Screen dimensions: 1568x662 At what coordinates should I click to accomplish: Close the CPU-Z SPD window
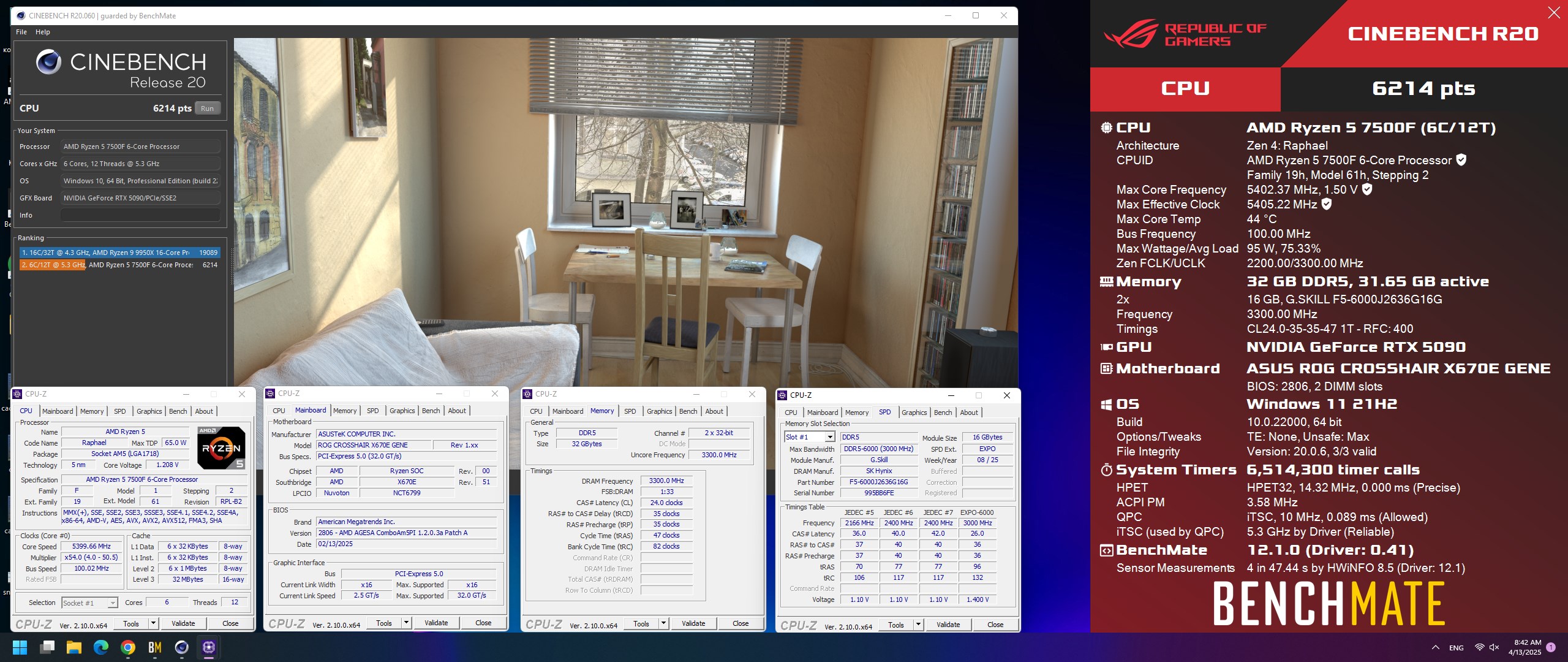(1006, 395)
